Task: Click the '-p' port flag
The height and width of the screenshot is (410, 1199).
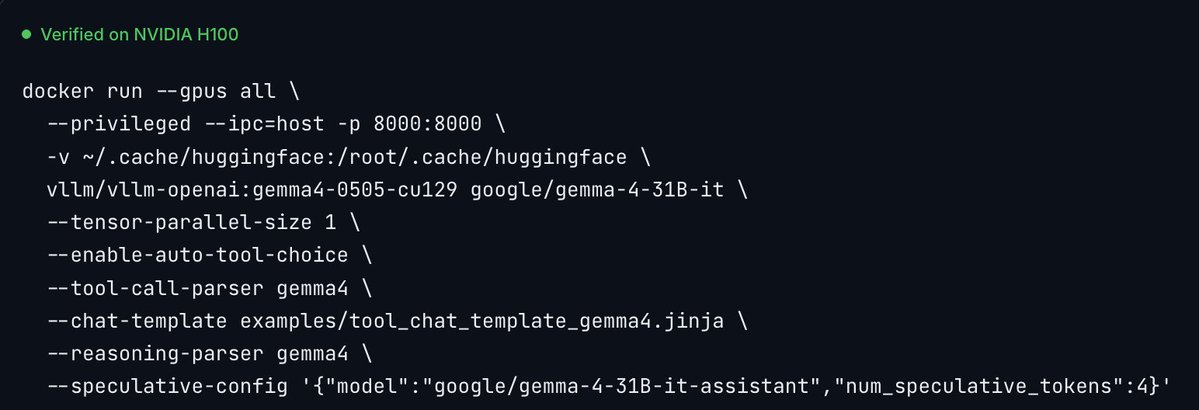Action: pyautogui.click(x=348, y=125)
